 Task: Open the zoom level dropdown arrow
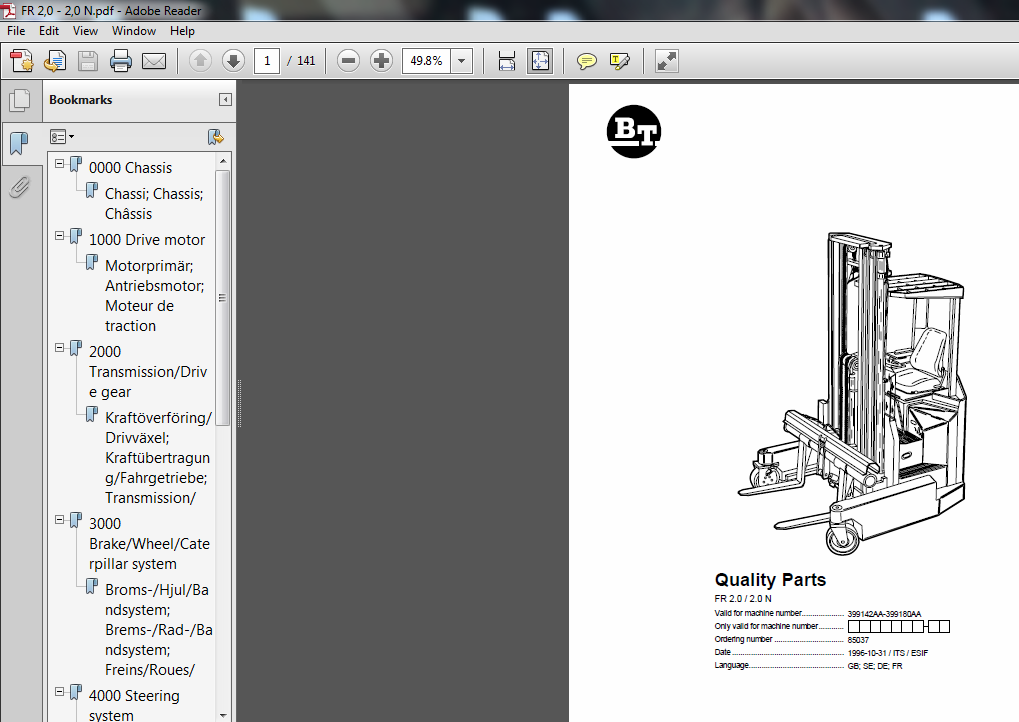point(461,61)
